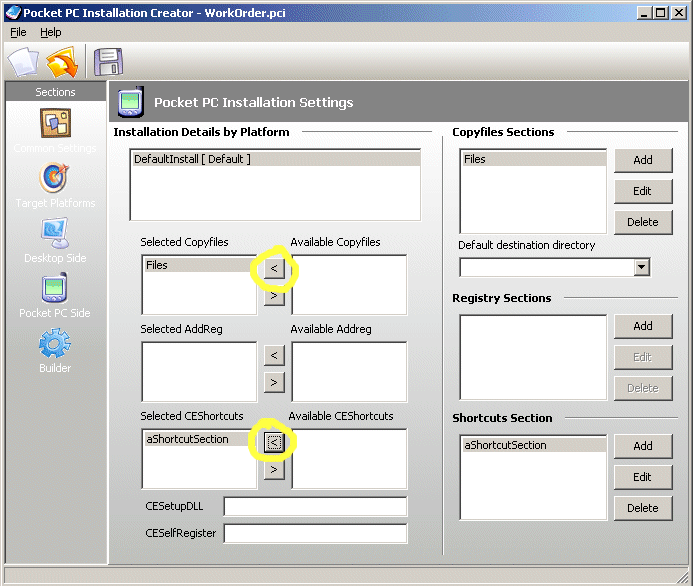Click Add button for Copyfiles Sections
Screen dimensions: 693x586
(643, 160)
